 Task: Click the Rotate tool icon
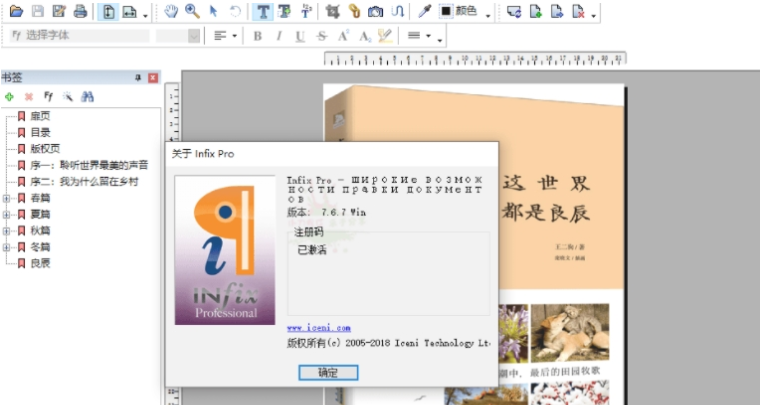[235, 11]
